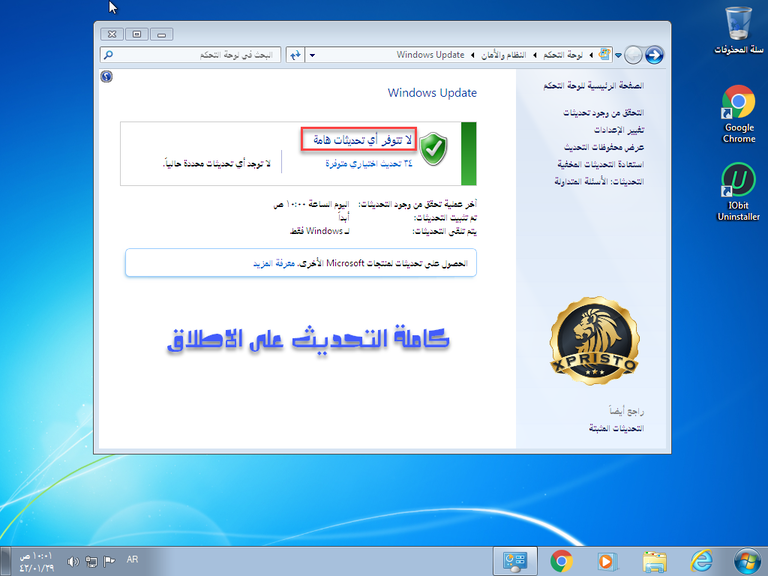Open Windows Explorer folder in the taskbar
The width and height of the screenshot is (768, 576).
click(654, 562)
